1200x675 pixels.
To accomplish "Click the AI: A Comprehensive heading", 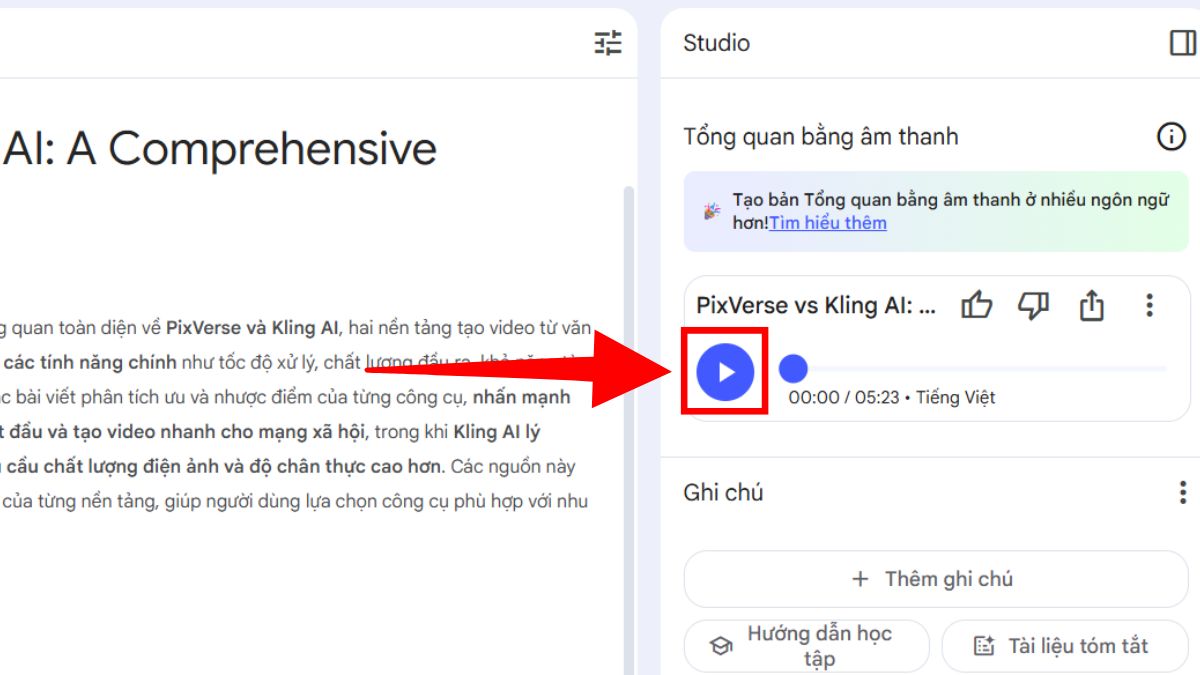I will pyautogui.click(x=220, y=149).
